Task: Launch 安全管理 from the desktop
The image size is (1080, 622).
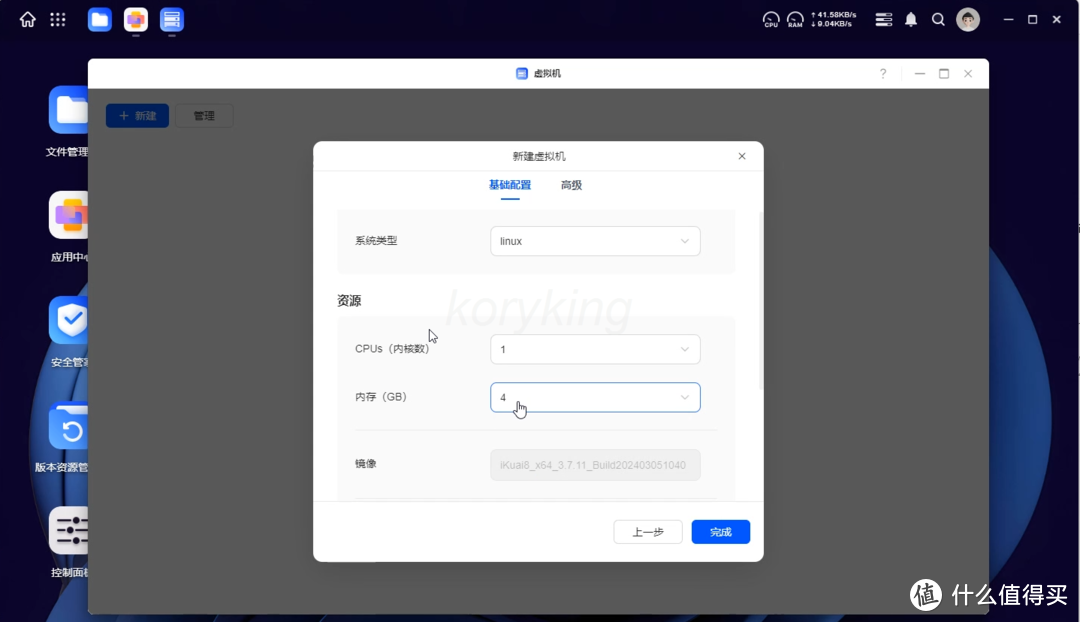Action: 69,320
